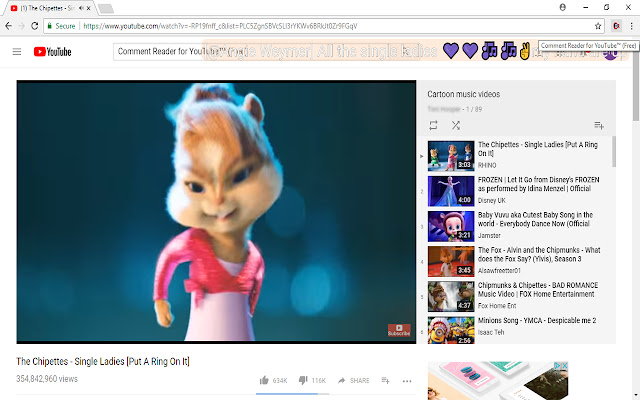Play the Chipmunks BAD ROMANCE thumbnail
Viewport: 640px width, 400px height.
(451, 296)
